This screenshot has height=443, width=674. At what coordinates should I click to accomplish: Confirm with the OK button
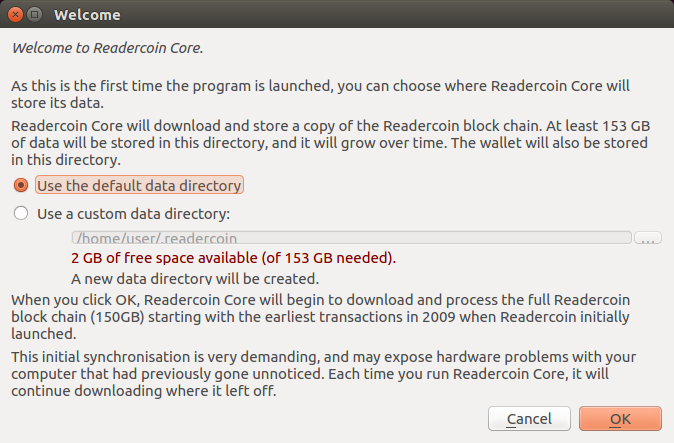tap(620, 418)
